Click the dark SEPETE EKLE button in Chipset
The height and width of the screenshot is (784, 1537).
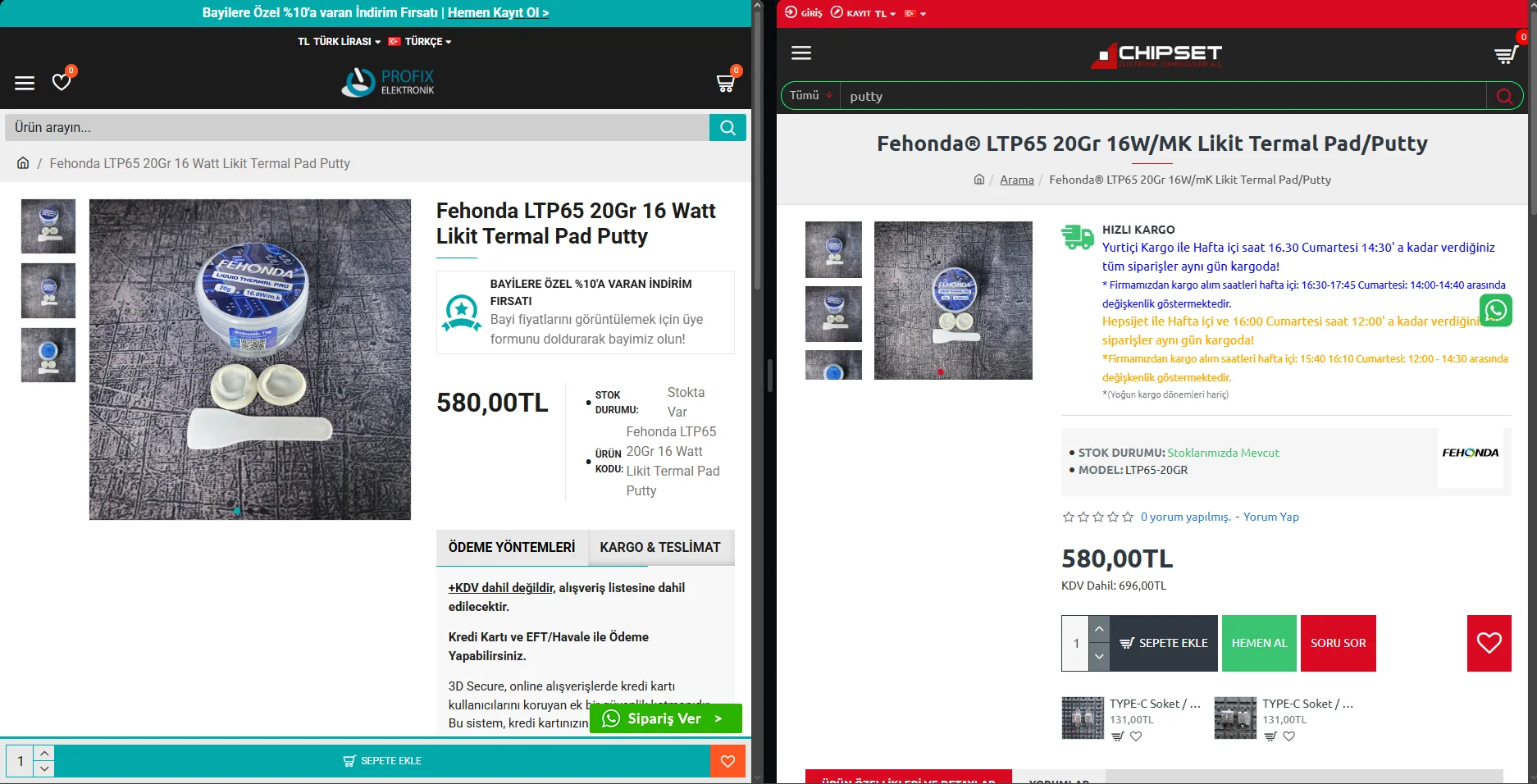pos(1164,643)
